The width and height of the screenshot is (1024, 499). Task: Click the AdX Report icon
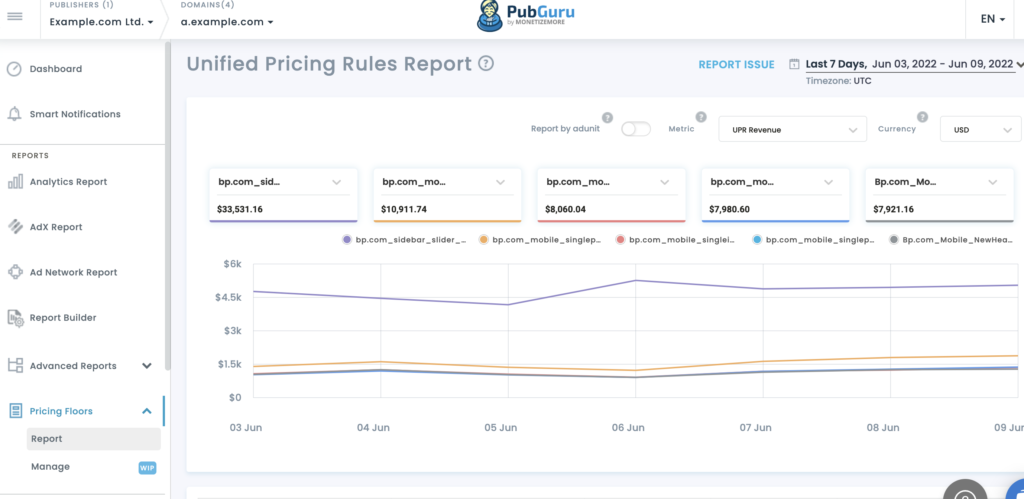point(15,227)
